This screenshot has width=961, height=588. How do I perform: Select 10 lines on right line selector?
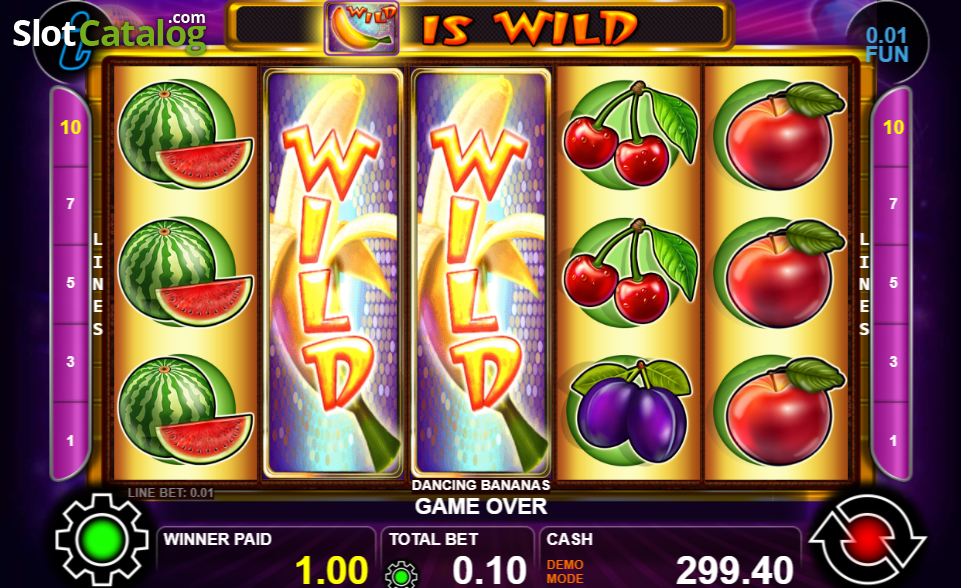(893, 128)
